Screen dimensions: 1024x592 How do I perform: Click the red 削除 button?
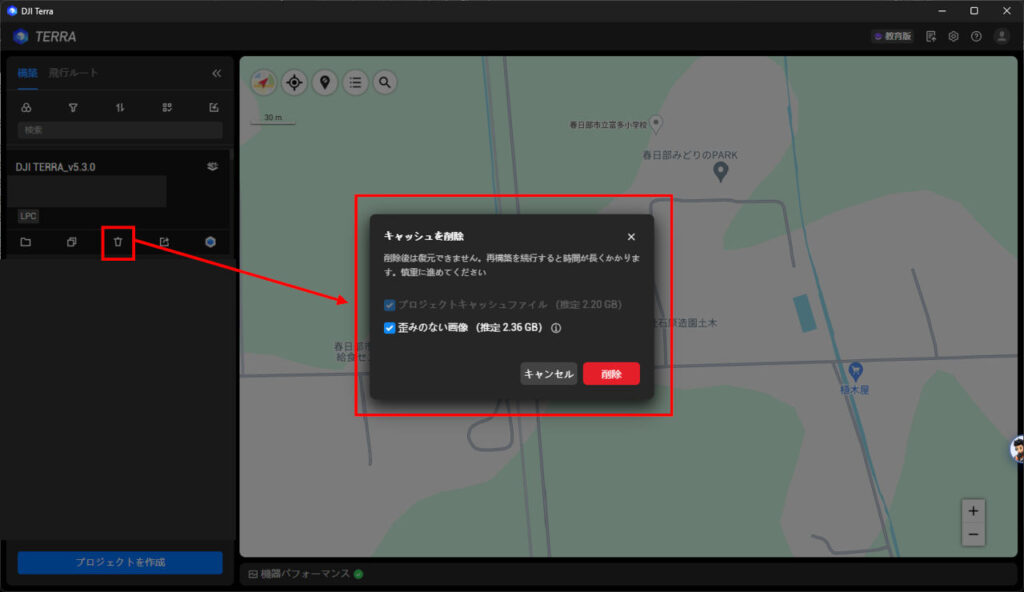pyautogui.click(x=611, y=374)
